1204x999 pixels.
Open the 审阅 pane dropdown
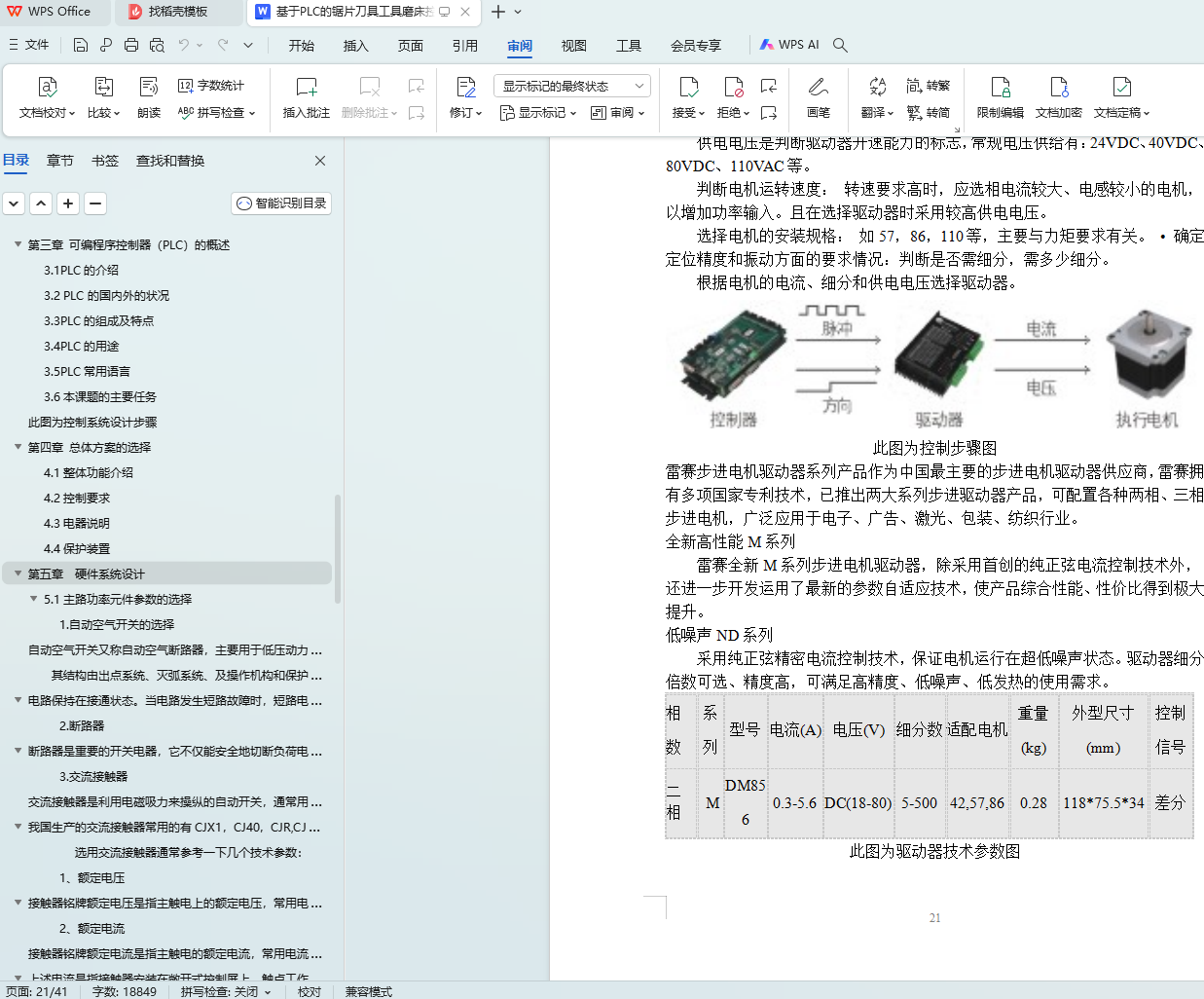(x=618, y=113)
